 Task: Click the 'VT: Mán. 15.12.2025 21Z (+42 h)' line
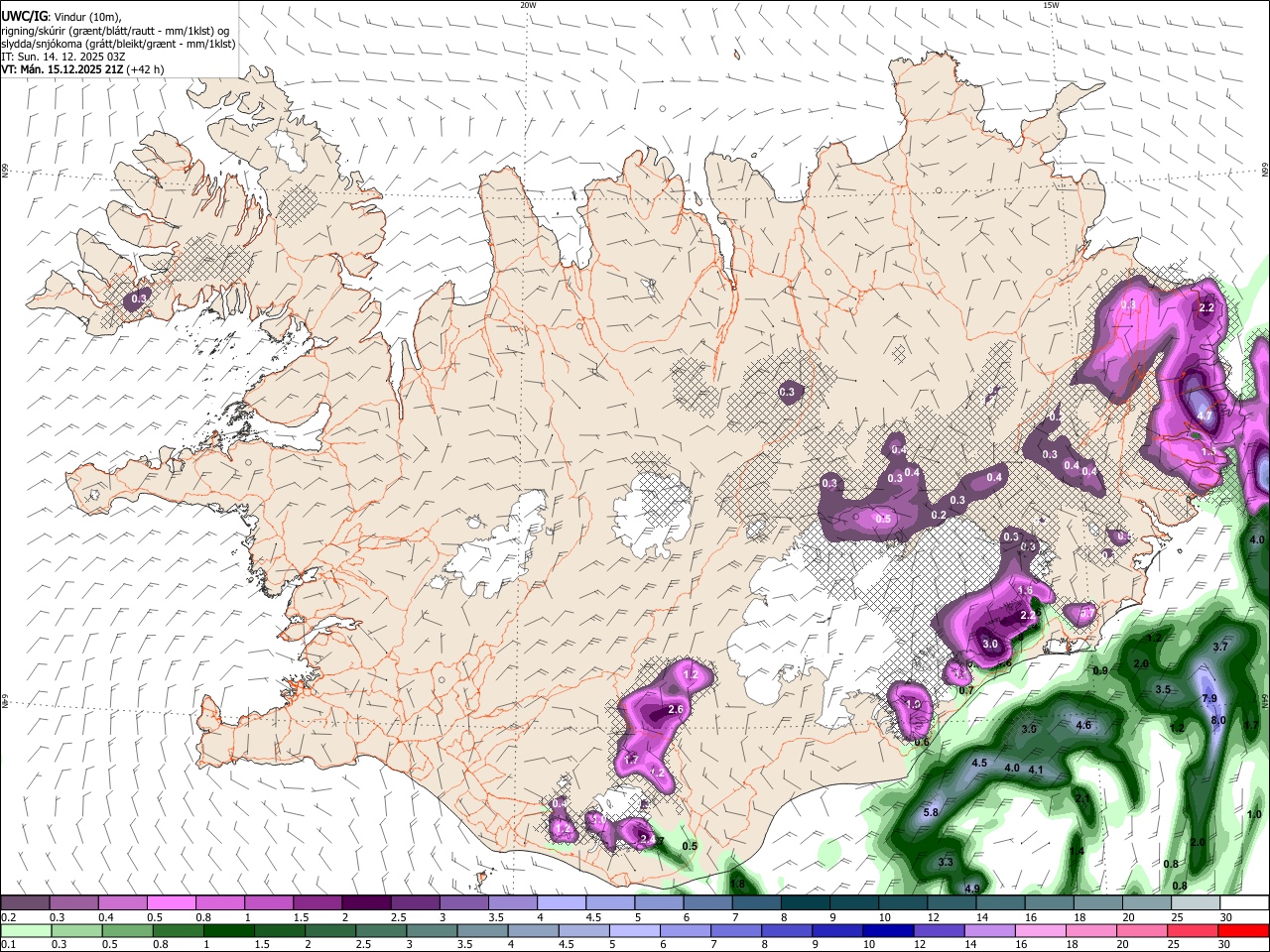pos(82,69)
